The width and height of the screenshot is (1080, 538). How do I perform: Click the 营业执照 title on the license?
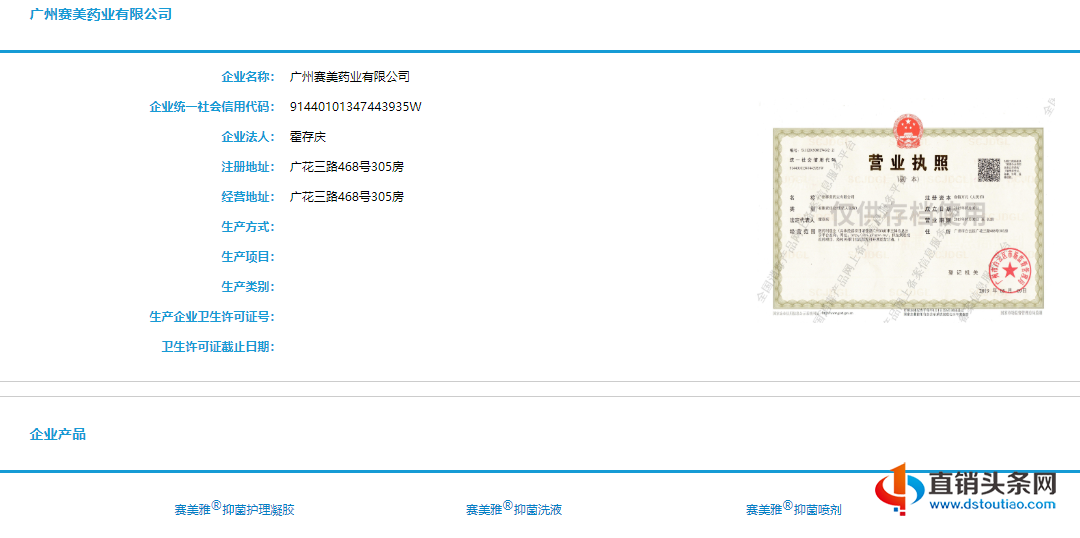pos(907,164)
